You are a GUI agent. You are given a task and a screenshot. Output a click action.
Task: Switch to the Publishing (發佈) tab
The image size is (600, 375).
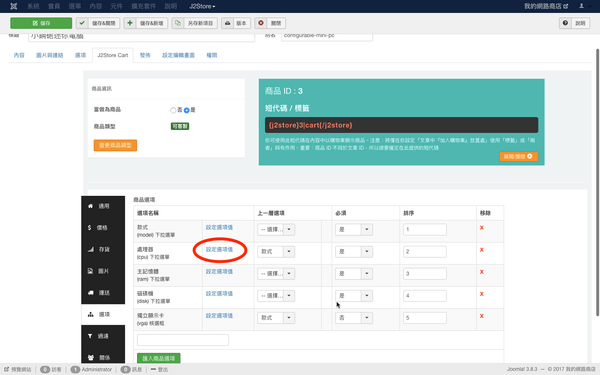145,55
